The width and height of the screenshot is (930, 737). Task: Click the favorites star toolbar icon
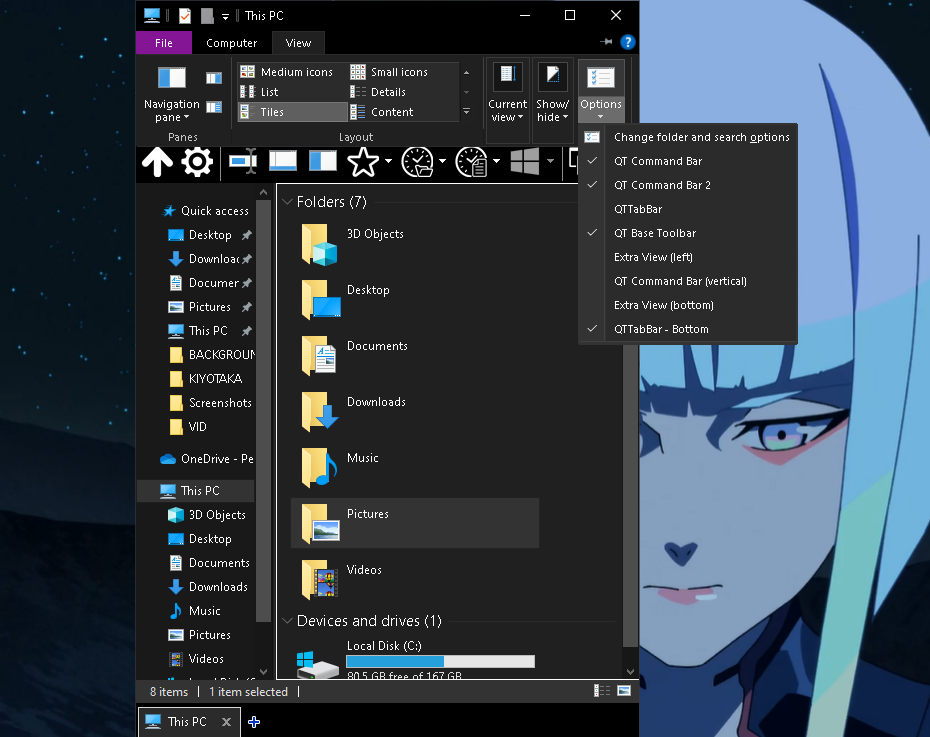click(362, 162)
